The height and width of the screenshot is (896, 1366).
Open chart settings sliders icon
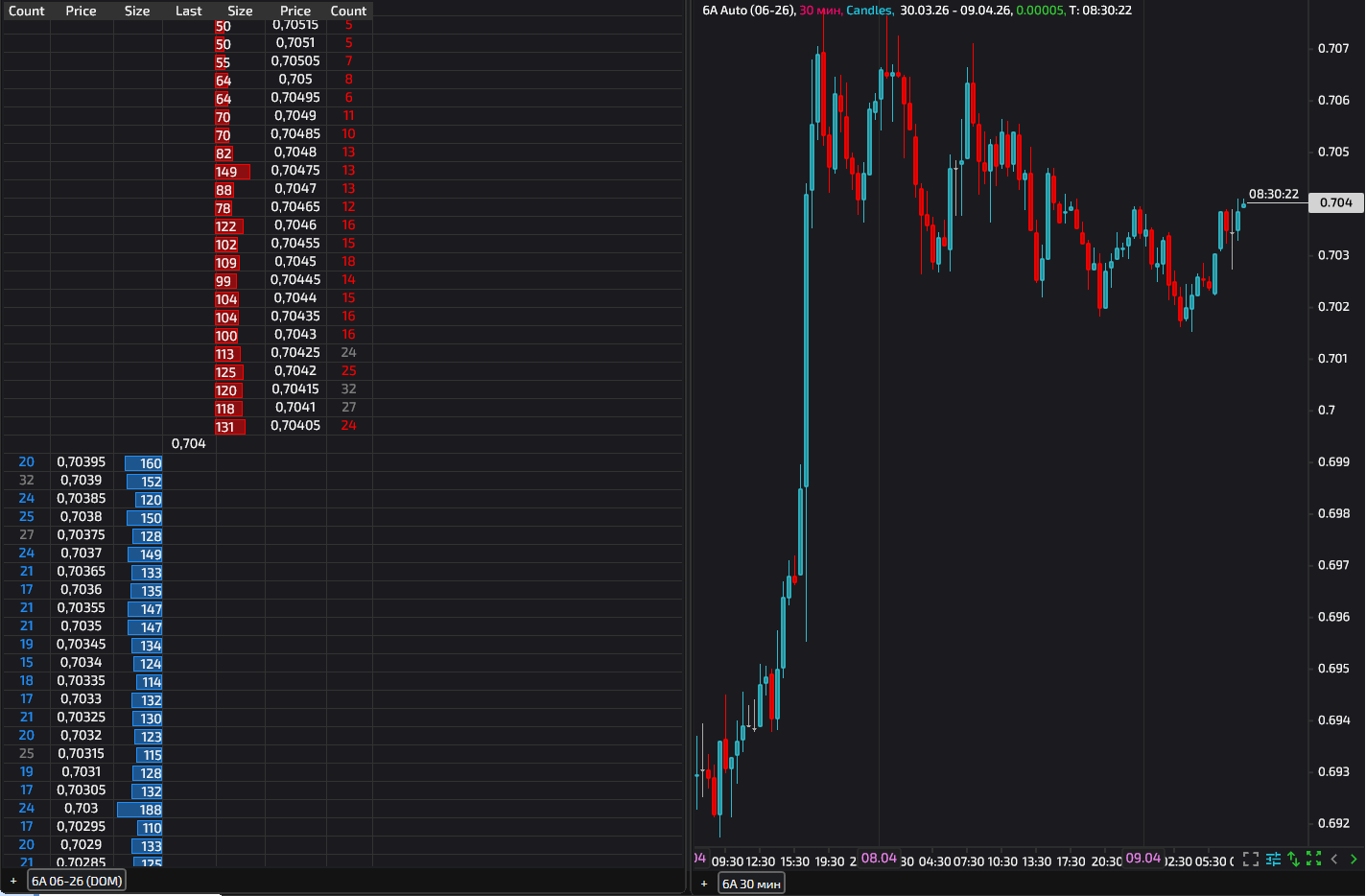click(x=1273, y=860)
